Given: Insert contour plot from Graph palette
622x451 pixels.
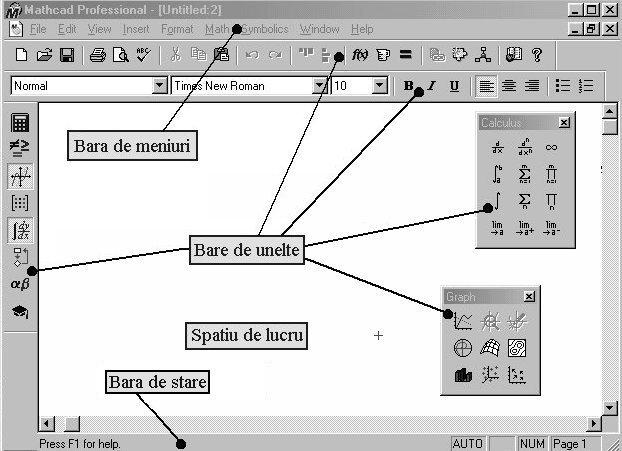Looking at the screenshot, I should pyautogui.click(x=517, y=348).
